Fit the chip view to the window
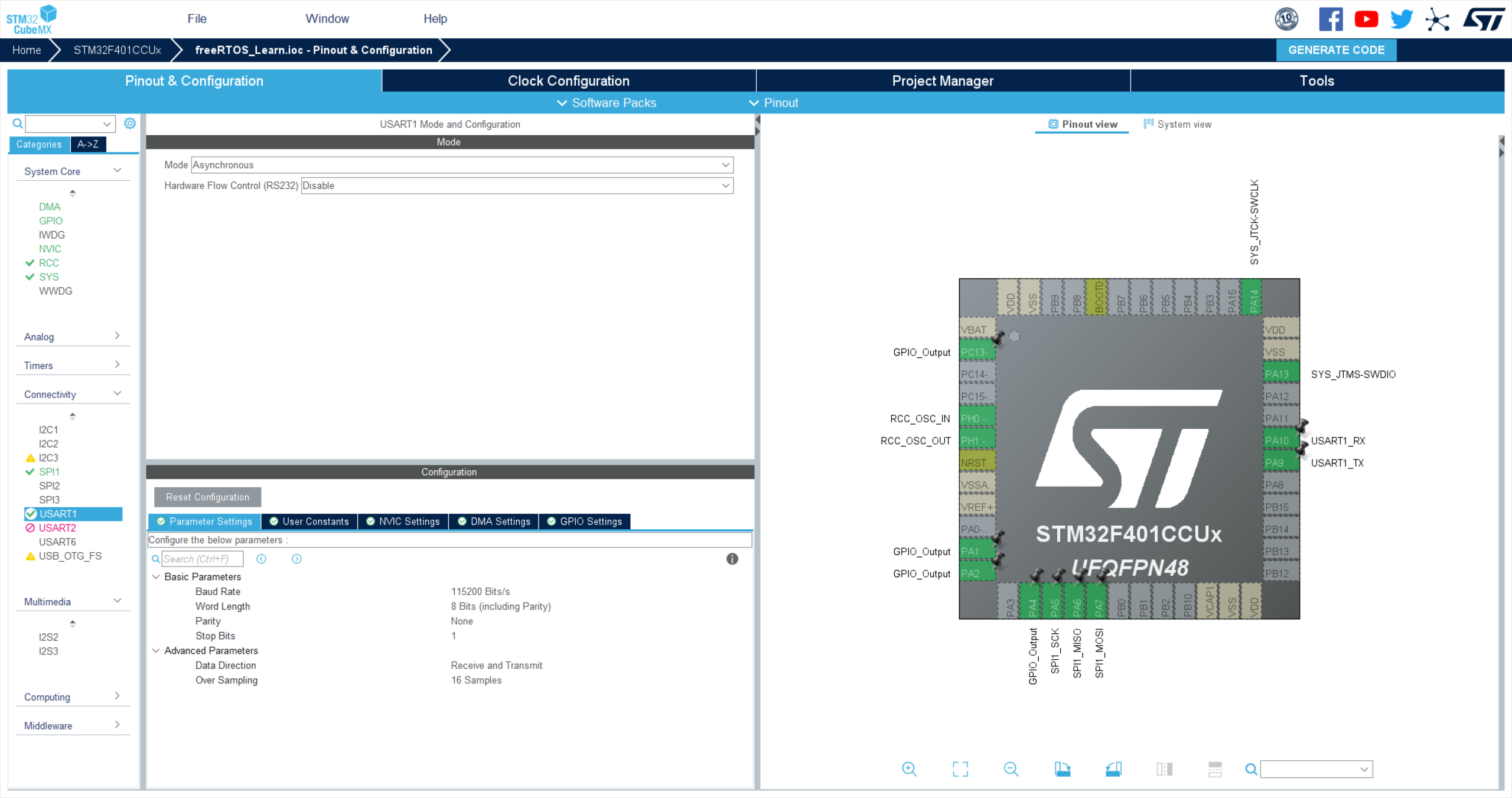Viewport: 1512px width, 798px height. 960,769
